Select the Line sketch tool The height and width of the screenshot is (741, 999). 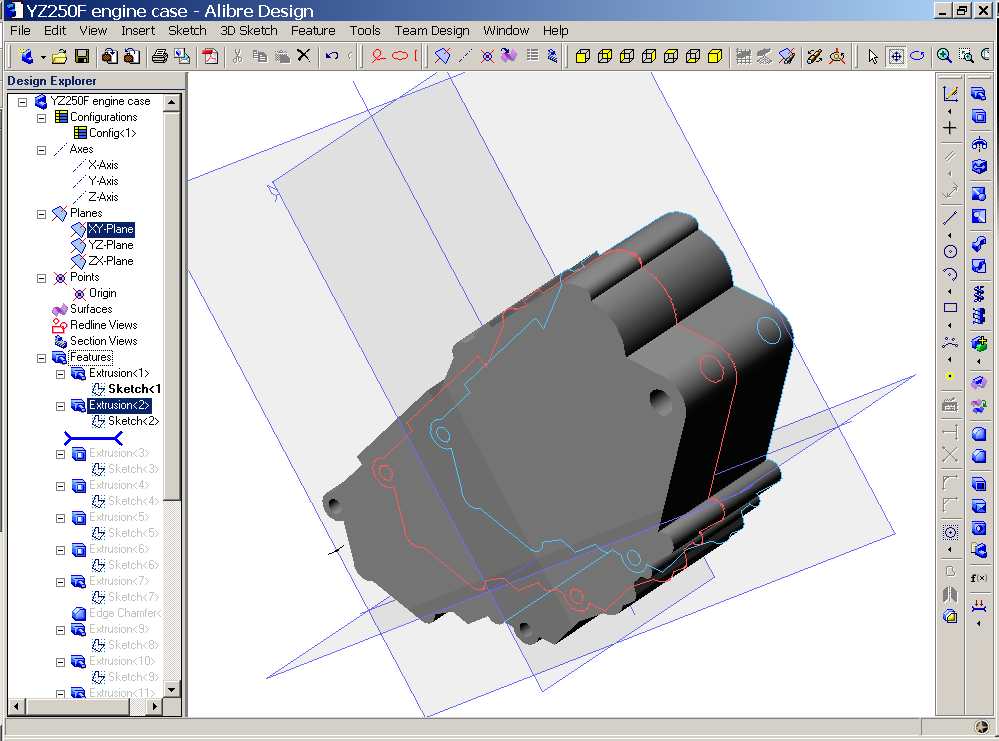click(x=950, y=218)
